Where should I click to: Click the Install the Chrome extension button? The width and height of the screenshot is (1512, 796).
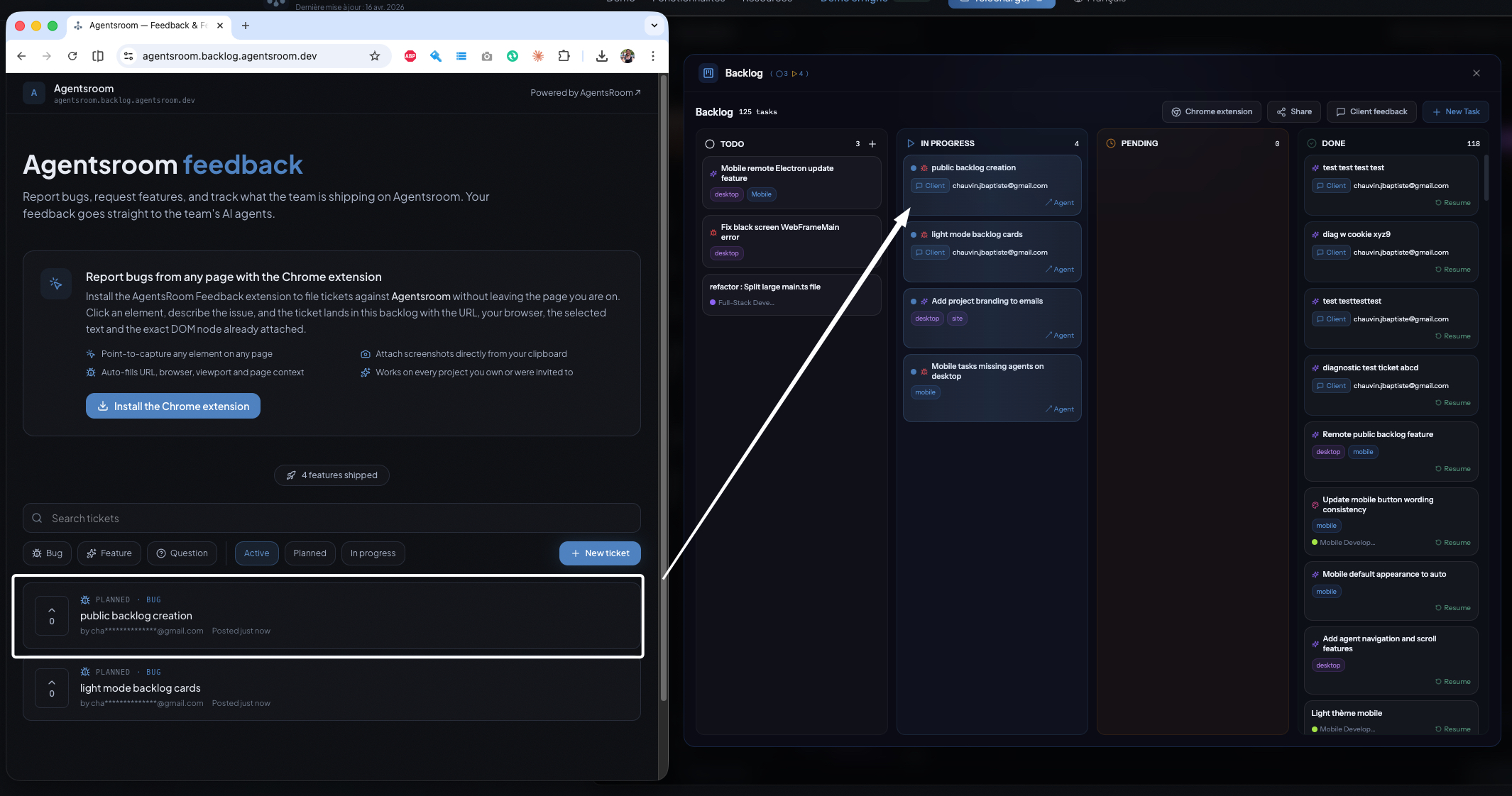click(172, 406)
